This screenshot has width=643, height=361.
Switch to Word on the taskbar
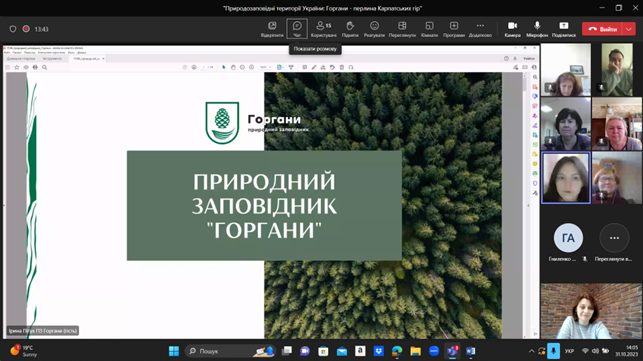[x=471, y=351]
